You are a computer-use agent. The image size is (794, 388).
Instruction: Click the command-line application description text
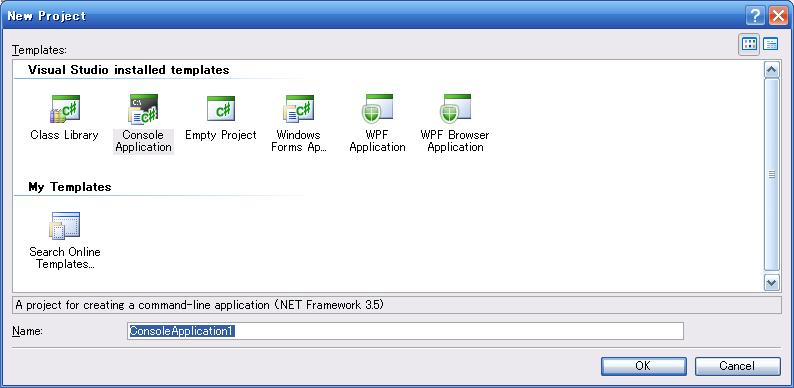(x=200, y=305)
